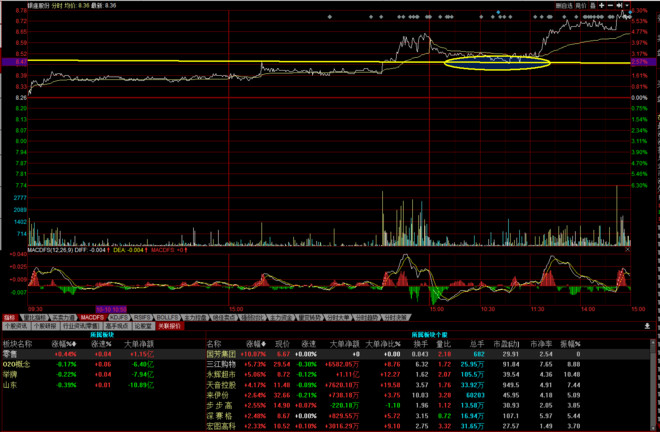The height and width of the screenshot is (432, 660).
Task: Switch to the 个股研报 tab
Action: coord(45,326)
